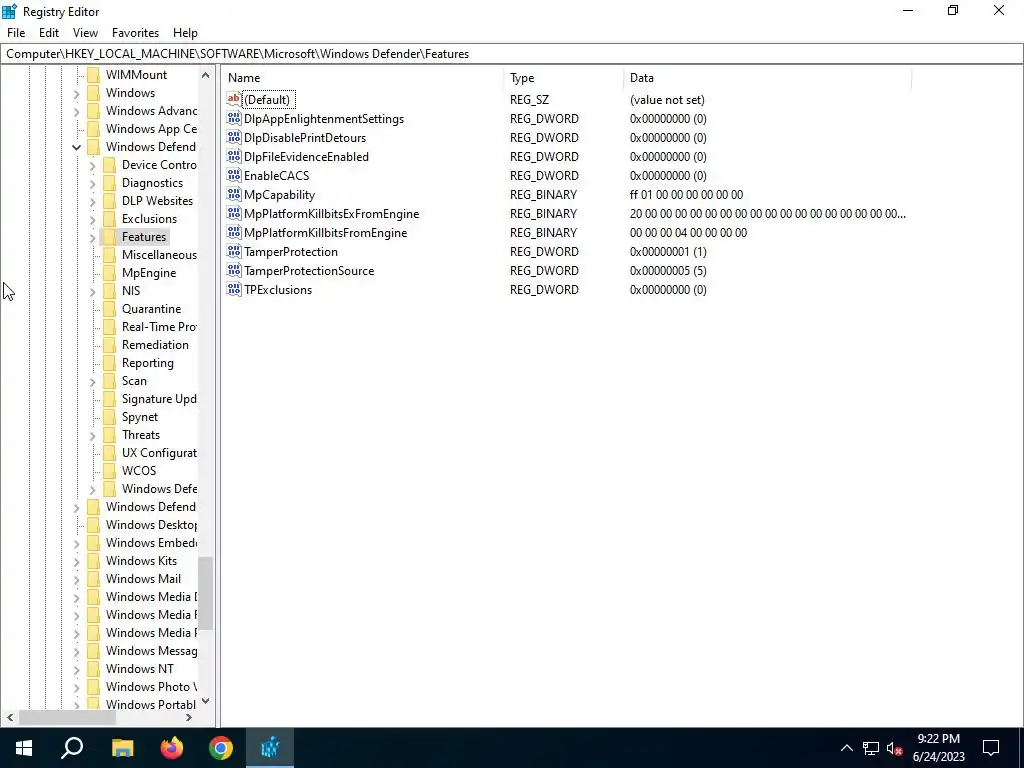1024x768 pixels.
Task: Click the tree scroll up arrow
Action: [x=206, y=75]
